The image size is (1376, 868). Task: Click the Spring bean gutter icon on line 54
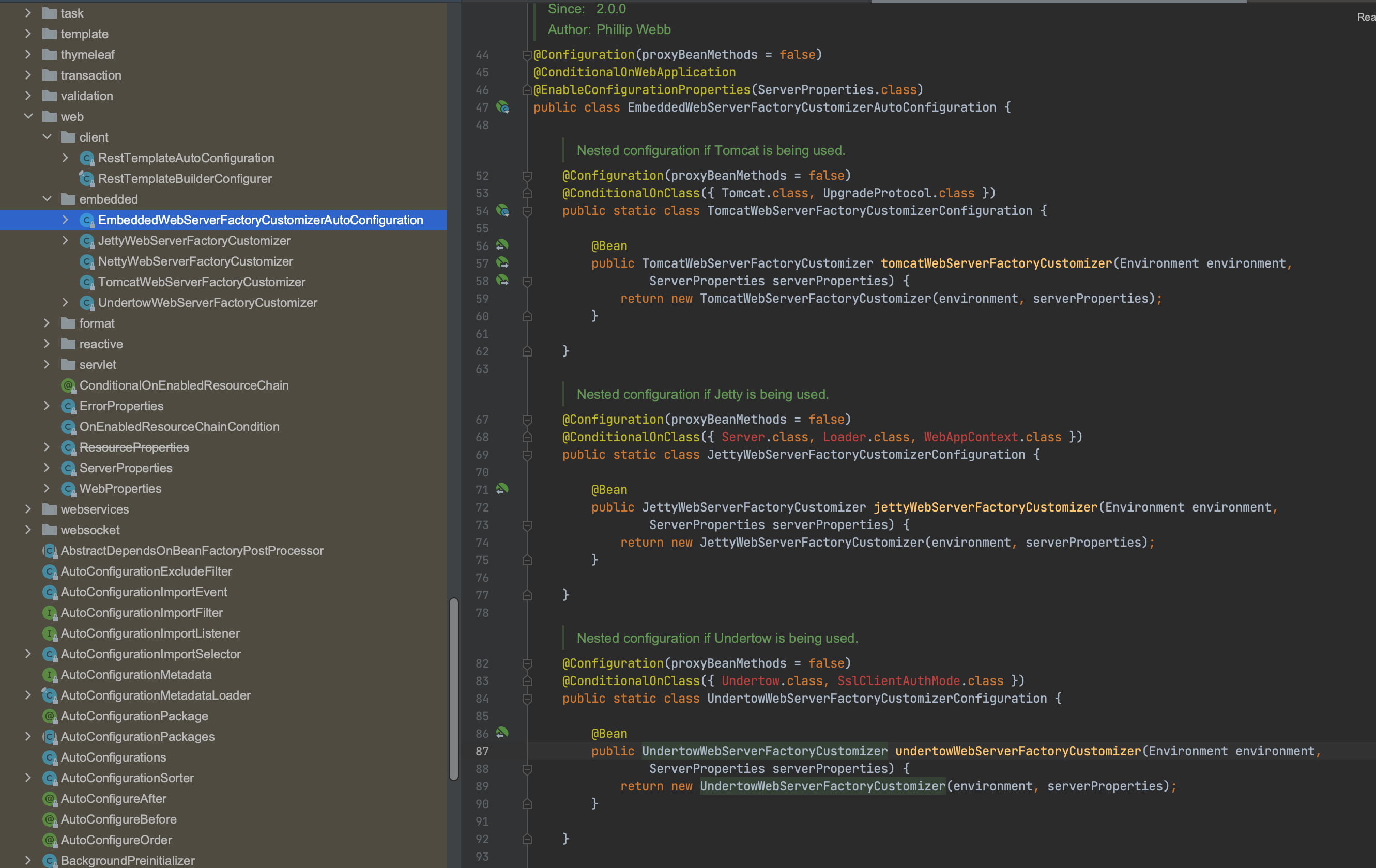pyautogui.click(x=502, y=211)
